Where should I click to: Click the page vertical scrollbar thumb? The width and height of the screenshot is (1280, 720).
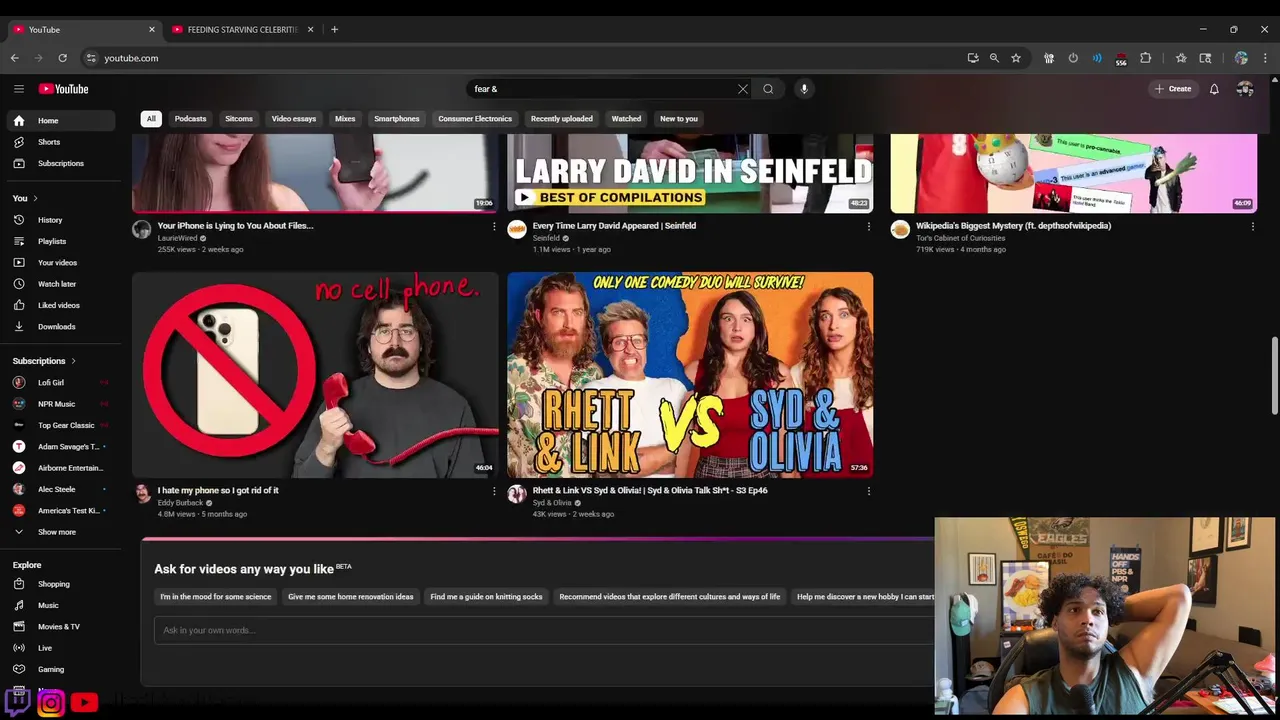pyautogui.click(x=1274, y=375)
